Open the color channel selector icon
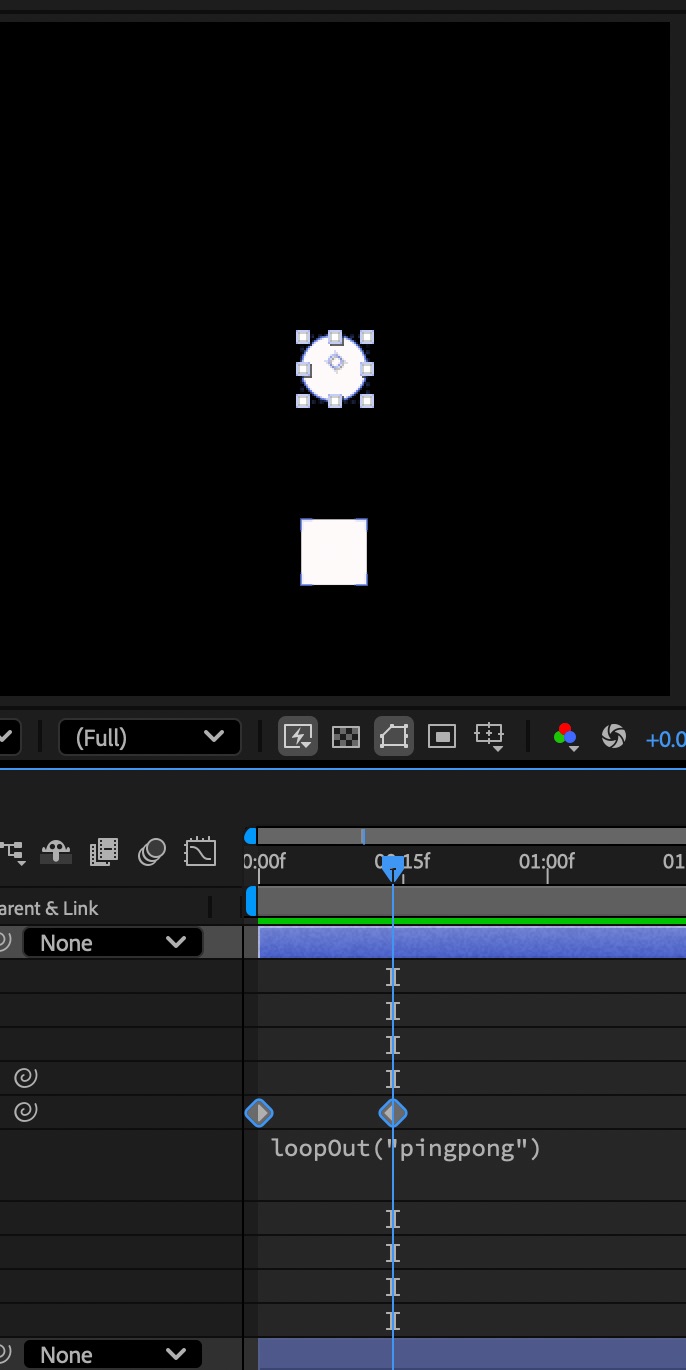The width and height of the screenshot is (686, 1370). pos(565,738)
